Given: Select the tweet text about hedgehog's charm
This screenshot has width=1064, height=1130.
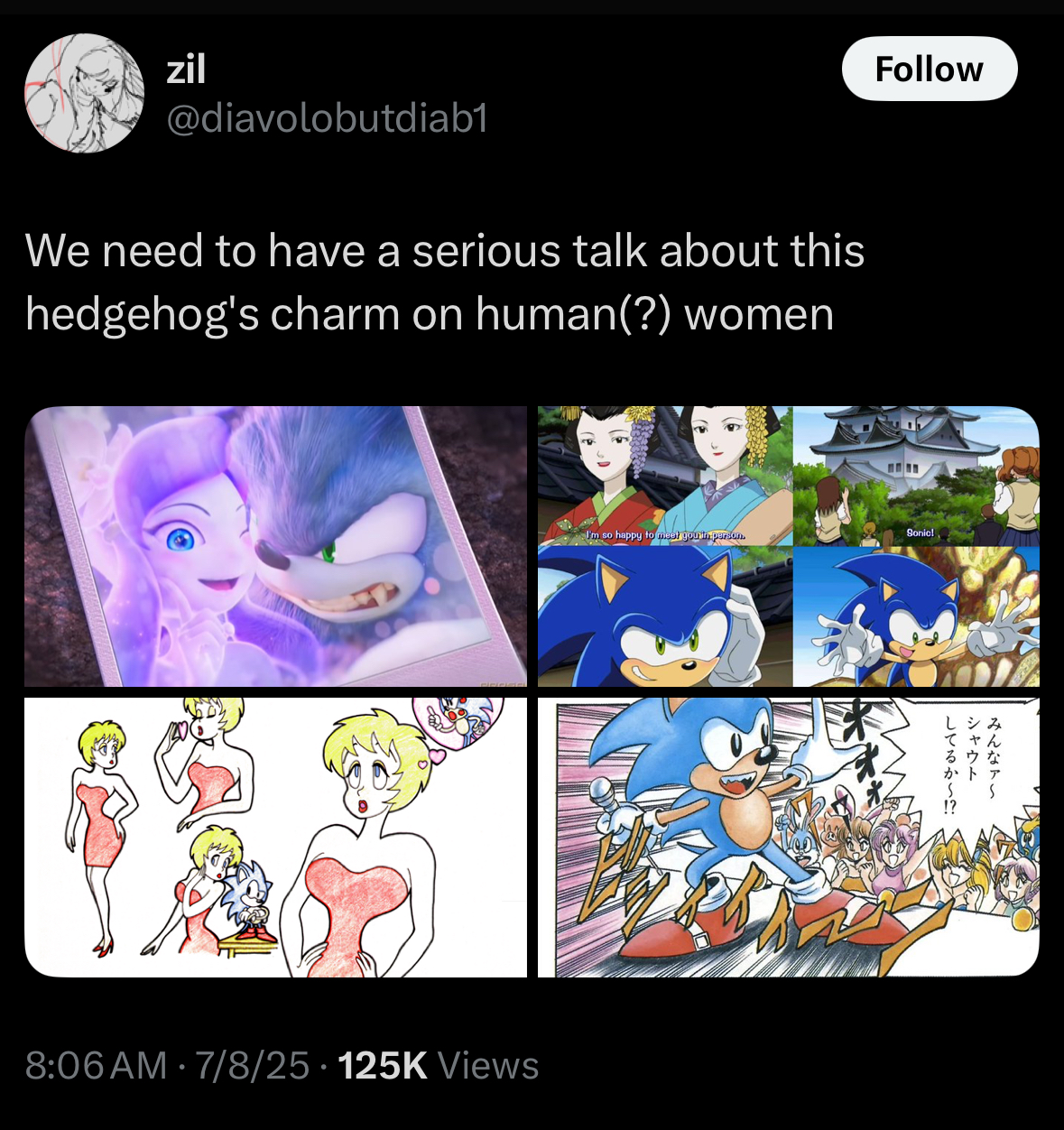Looking at the screenshot, I should (445, 282).
